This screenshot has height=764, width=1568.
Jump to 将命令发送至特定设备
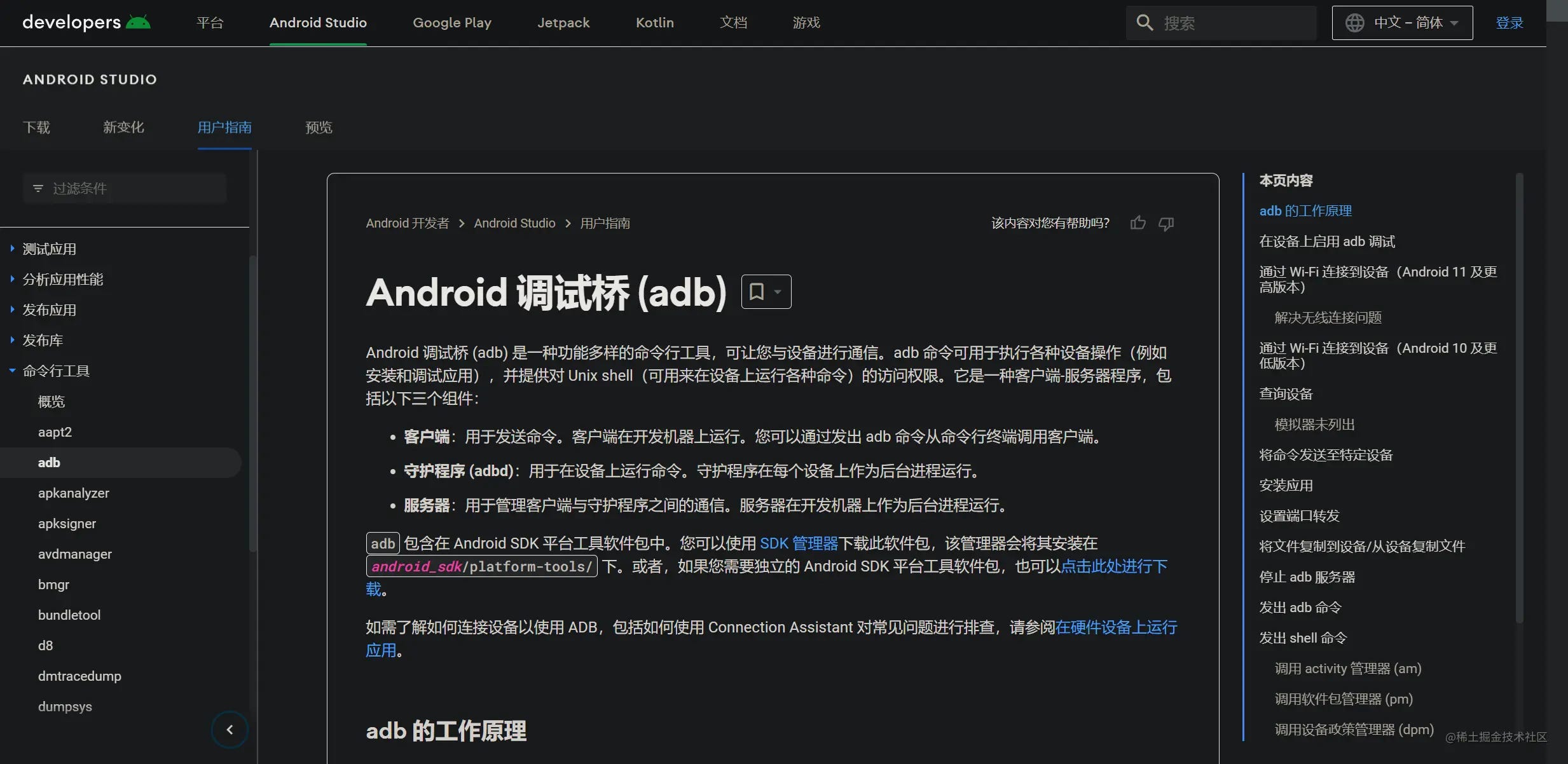tap(1326, 454)
